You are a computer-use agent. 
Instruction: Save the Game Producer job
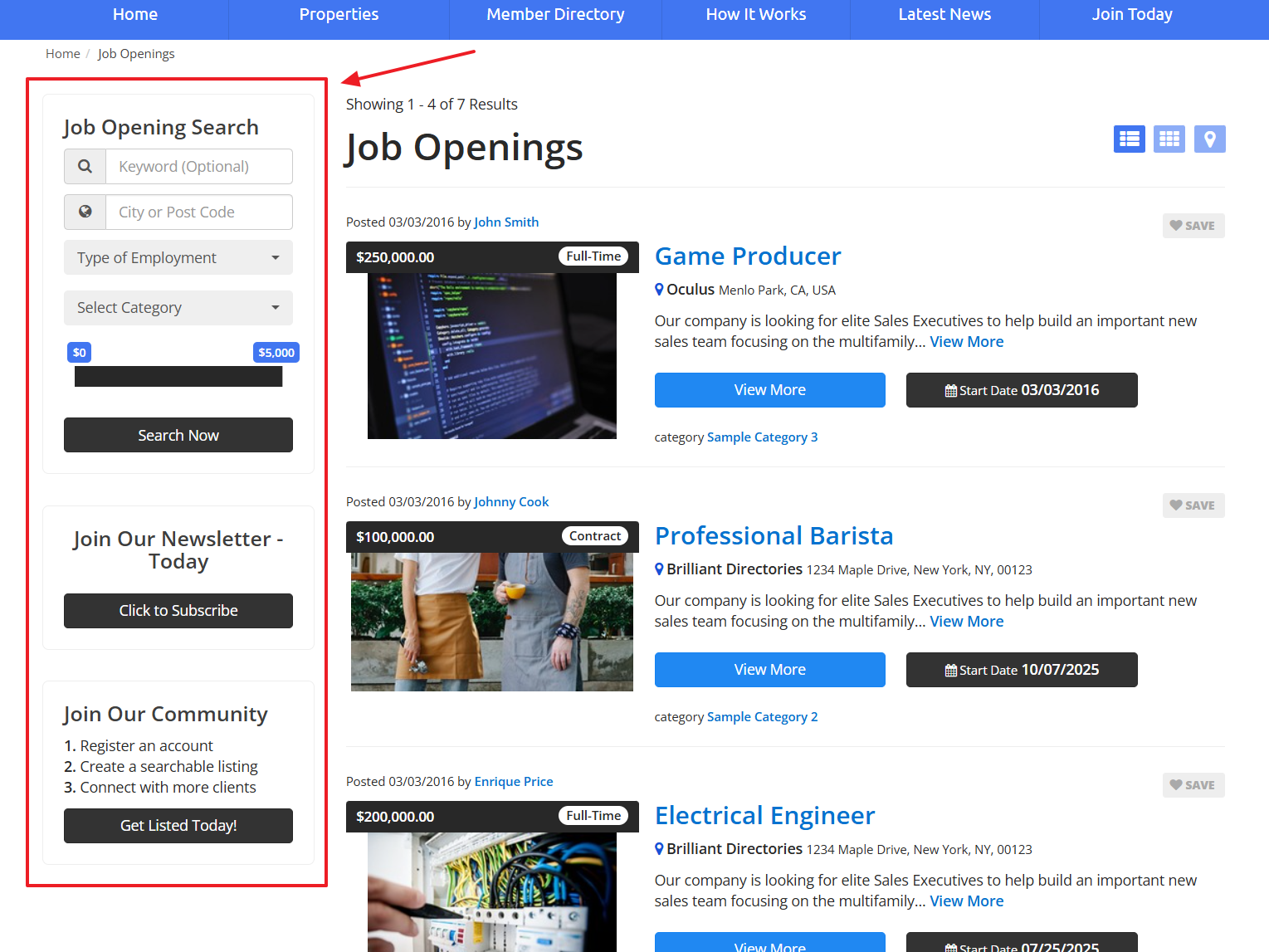[x=1193, y=226]
